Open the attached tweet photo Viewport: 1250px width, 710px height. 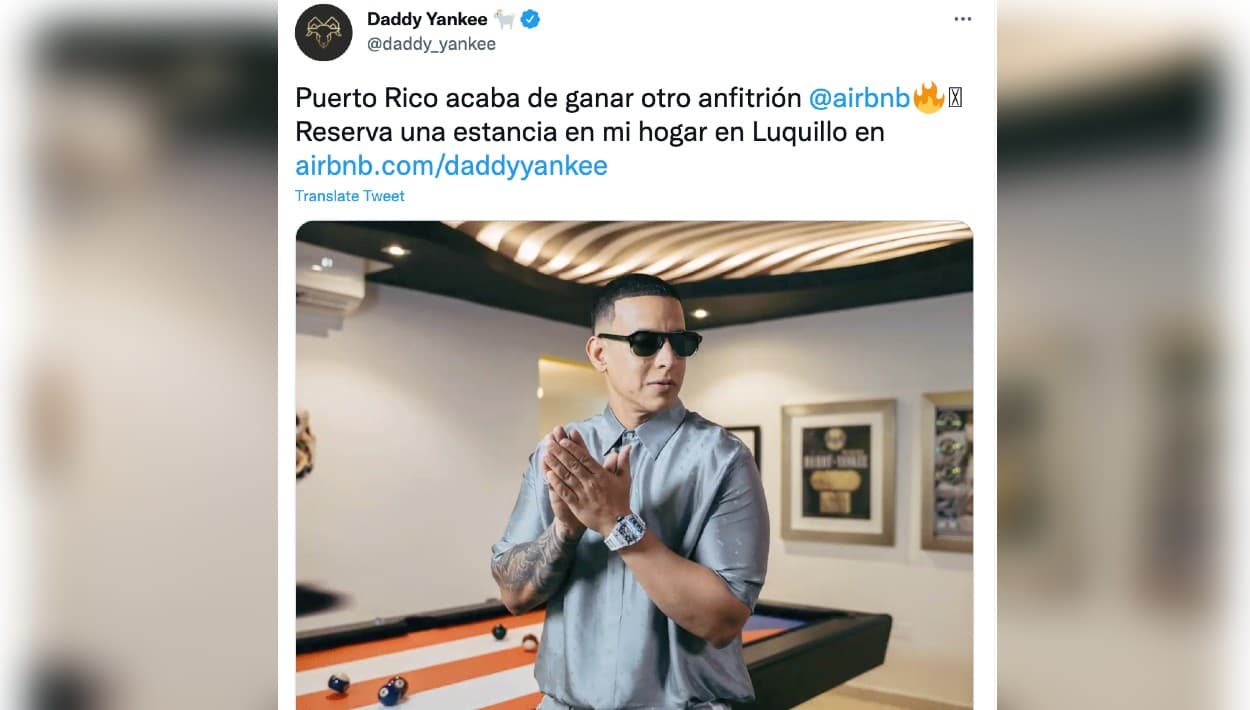634,465
